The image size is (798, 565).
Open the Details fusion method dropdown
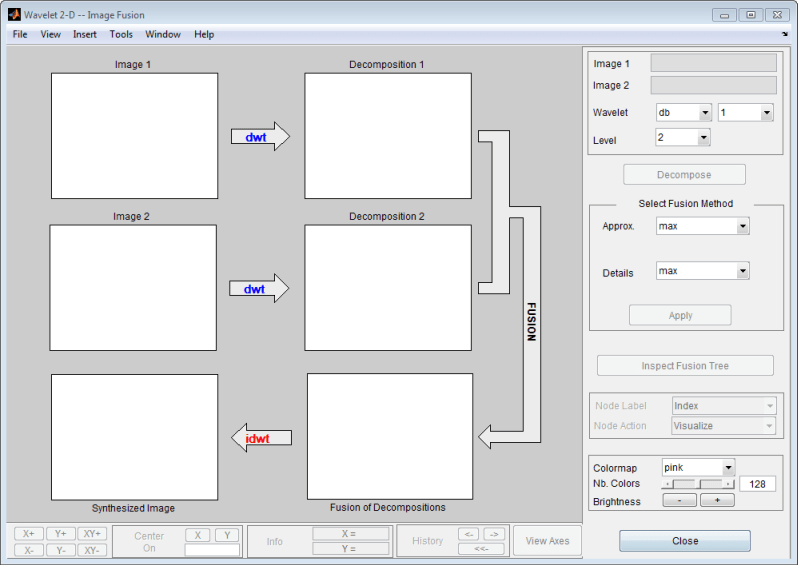[x=702, y=271]
